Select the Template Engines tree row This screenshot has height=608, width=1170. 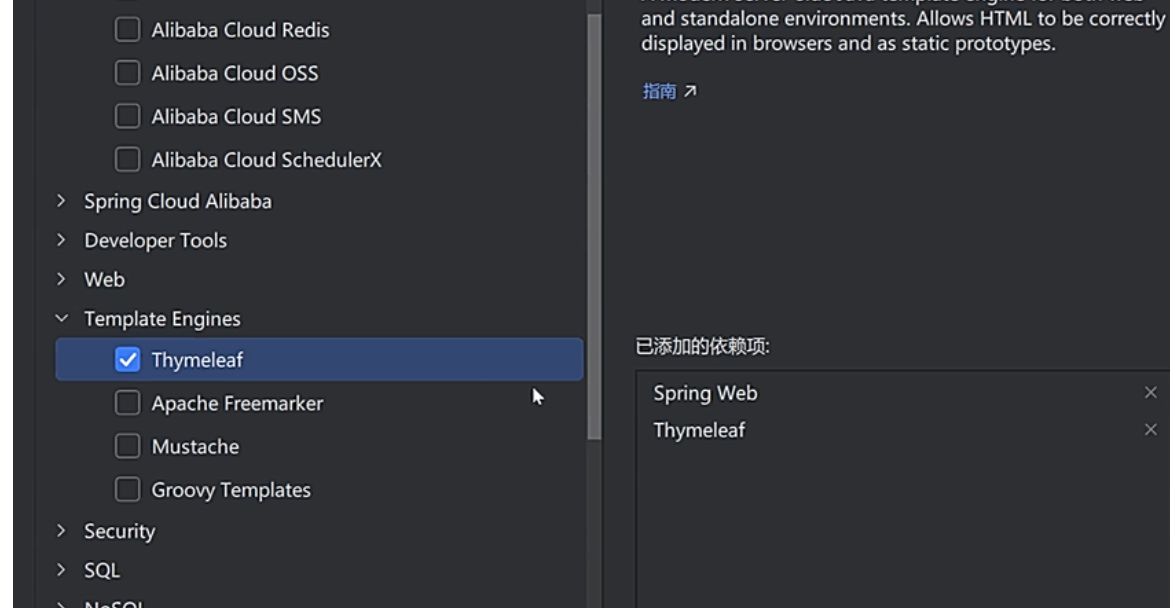tap(319, 319)
